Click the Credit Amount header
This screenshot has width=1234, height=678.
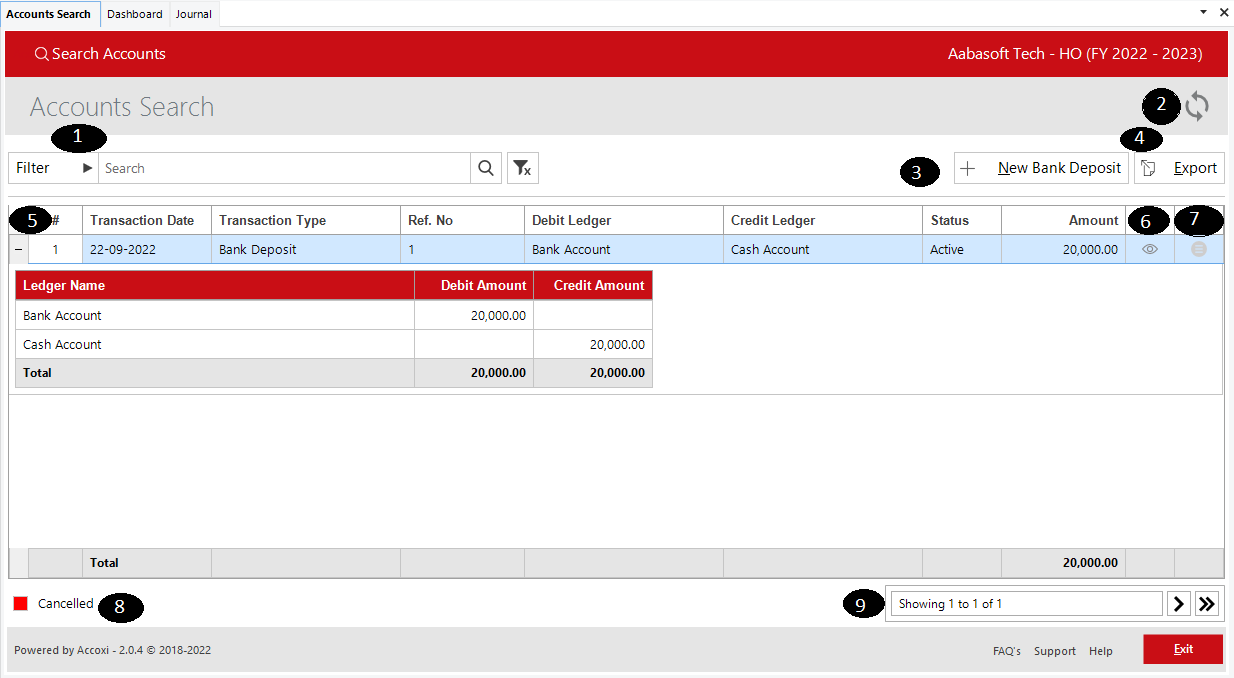[x=593, y=285]
